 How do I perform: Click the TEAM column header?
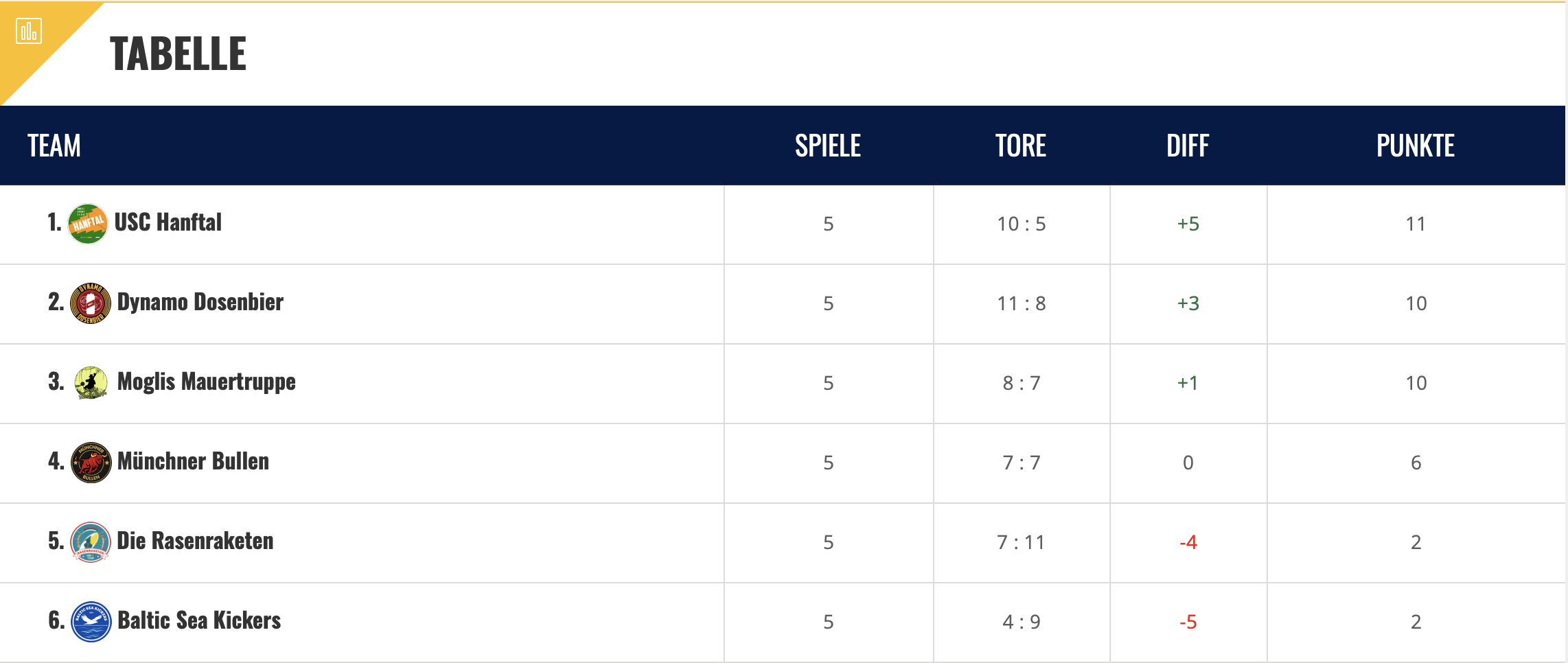pyautogui.click(x=54, y=146)
